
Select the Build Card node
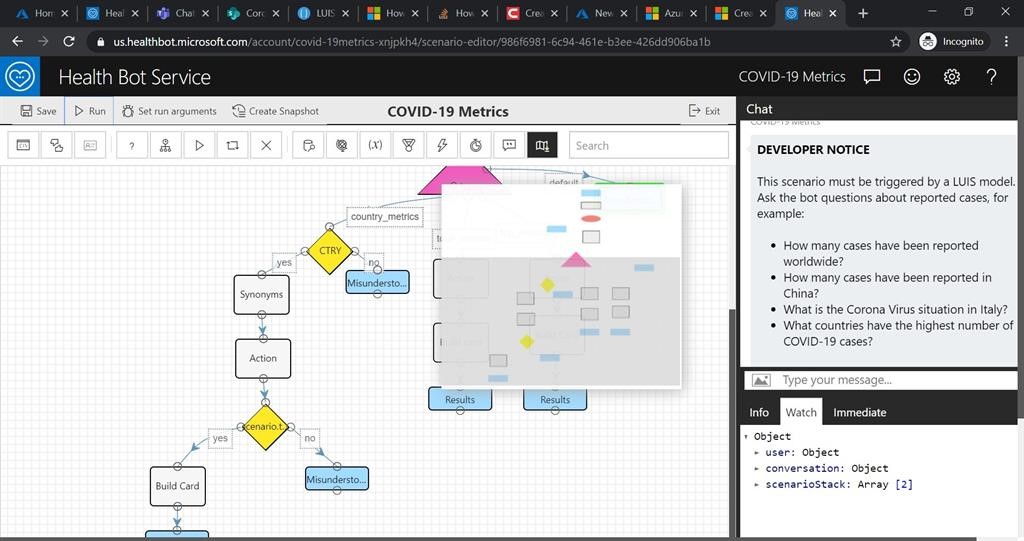tap(178, 486)
